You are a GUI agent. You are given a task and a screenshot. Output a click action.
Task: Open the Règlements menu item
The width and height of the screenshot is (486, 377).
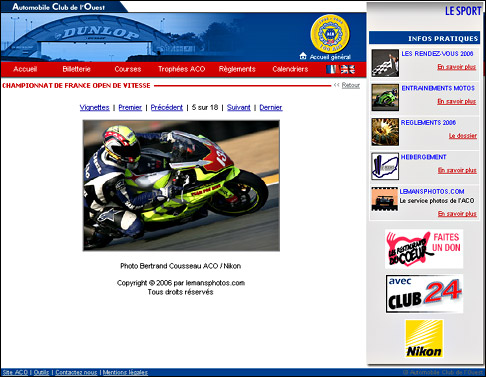pos(237,69)
